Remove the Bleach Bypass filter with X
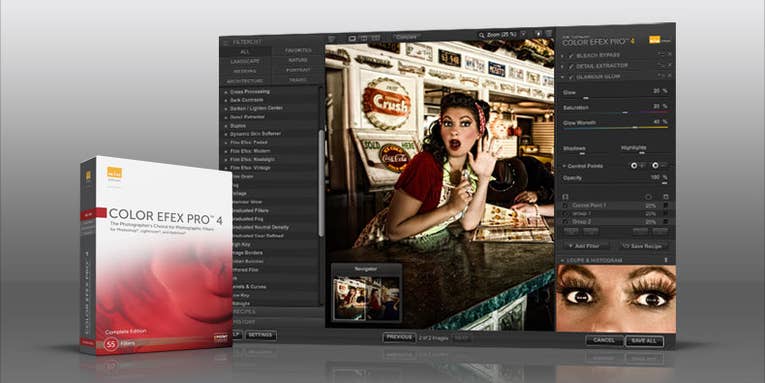 click(x=669, y=54)
